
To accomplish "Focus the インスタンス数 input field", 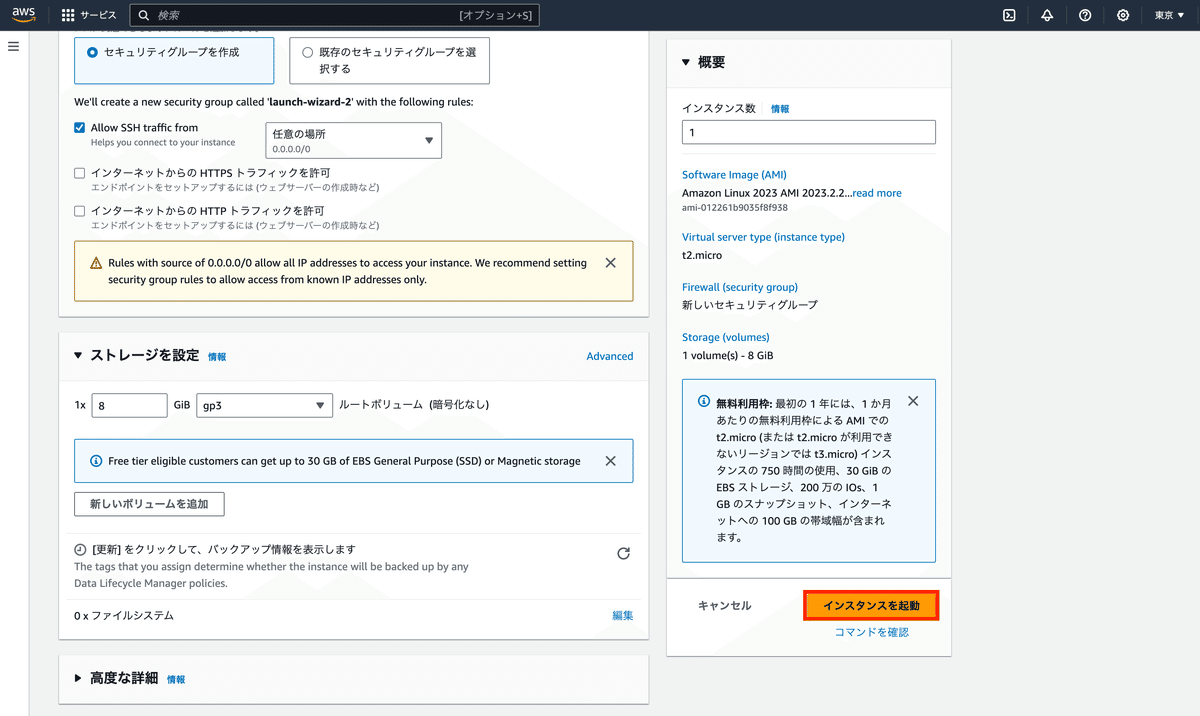I will 809,132.
